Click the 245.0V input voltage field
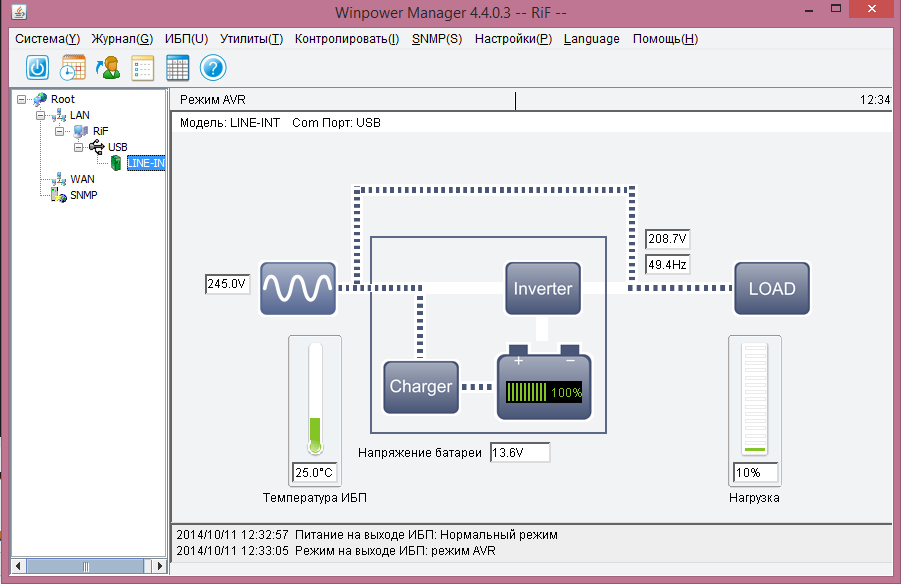This screenshot has width=901, height=584. click(227, 284)
